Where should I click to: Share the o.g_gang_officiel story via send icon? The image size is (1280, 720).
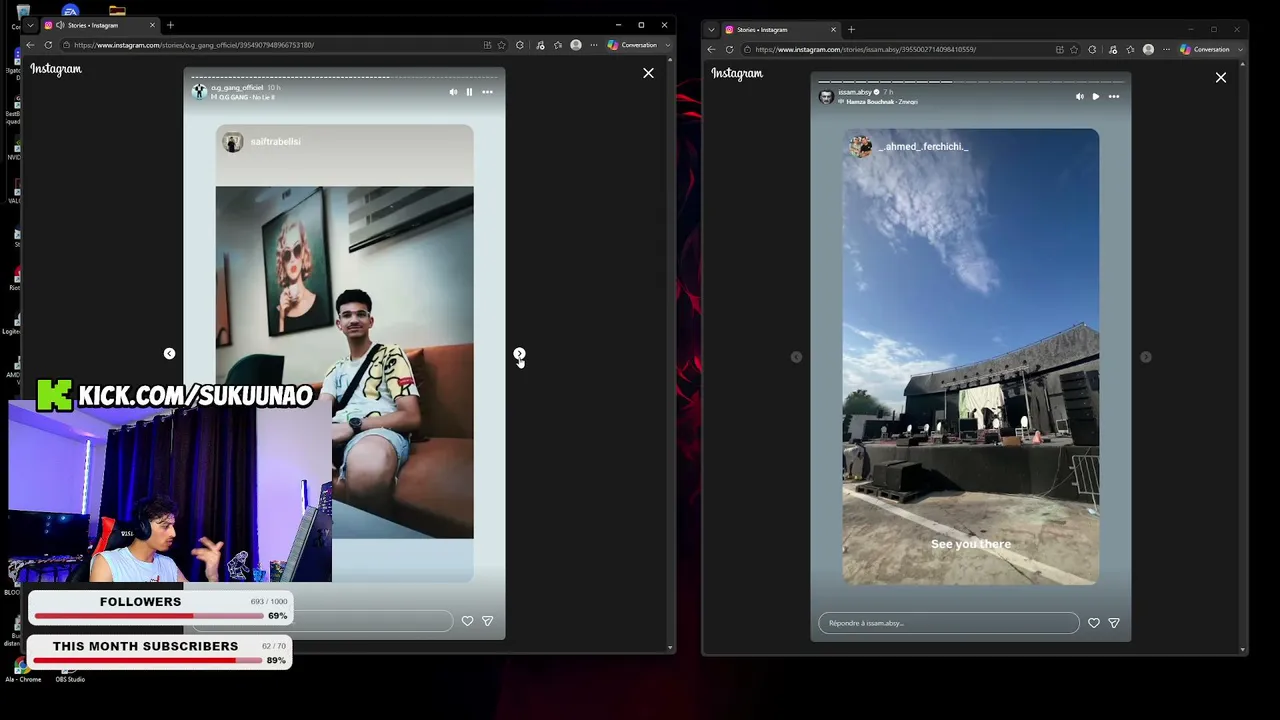(487, 621)
